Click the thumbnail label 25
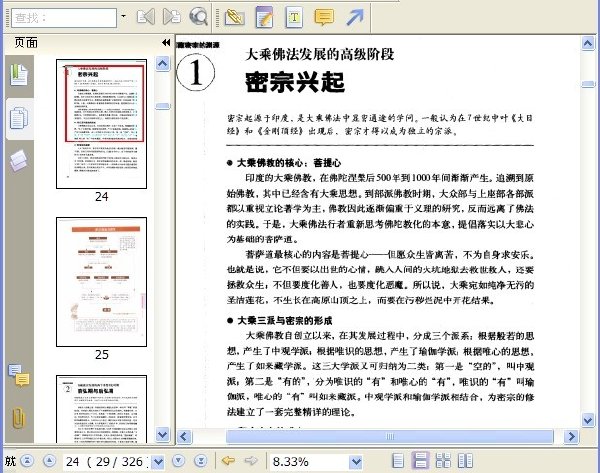The image size is (600, 473). pyautogui.click(x=101, y=355)
